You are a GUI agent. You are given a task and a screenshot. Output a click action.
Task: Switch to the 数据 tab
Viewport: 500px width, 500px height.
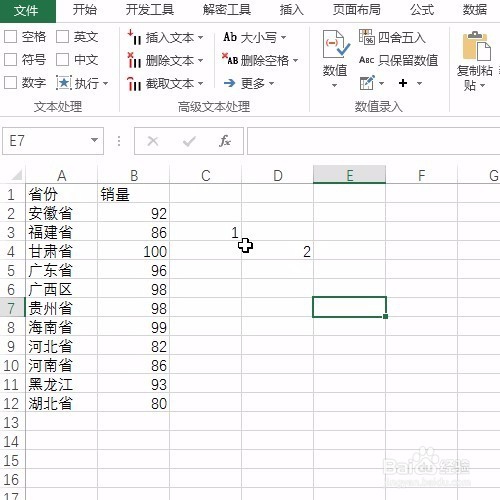click(x=475, y=10)
